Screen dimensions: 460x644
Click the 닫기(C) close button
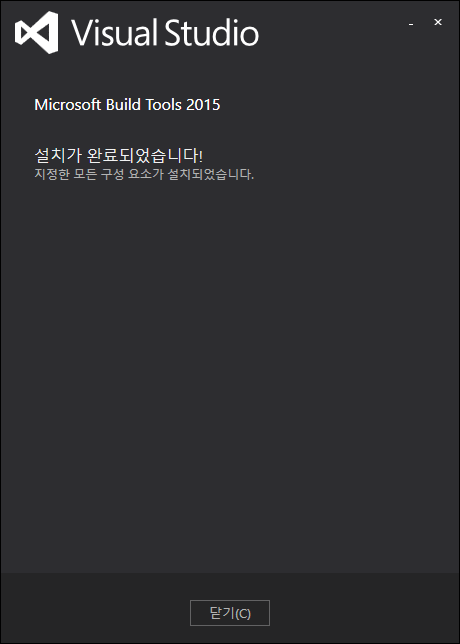click(230, 613)
